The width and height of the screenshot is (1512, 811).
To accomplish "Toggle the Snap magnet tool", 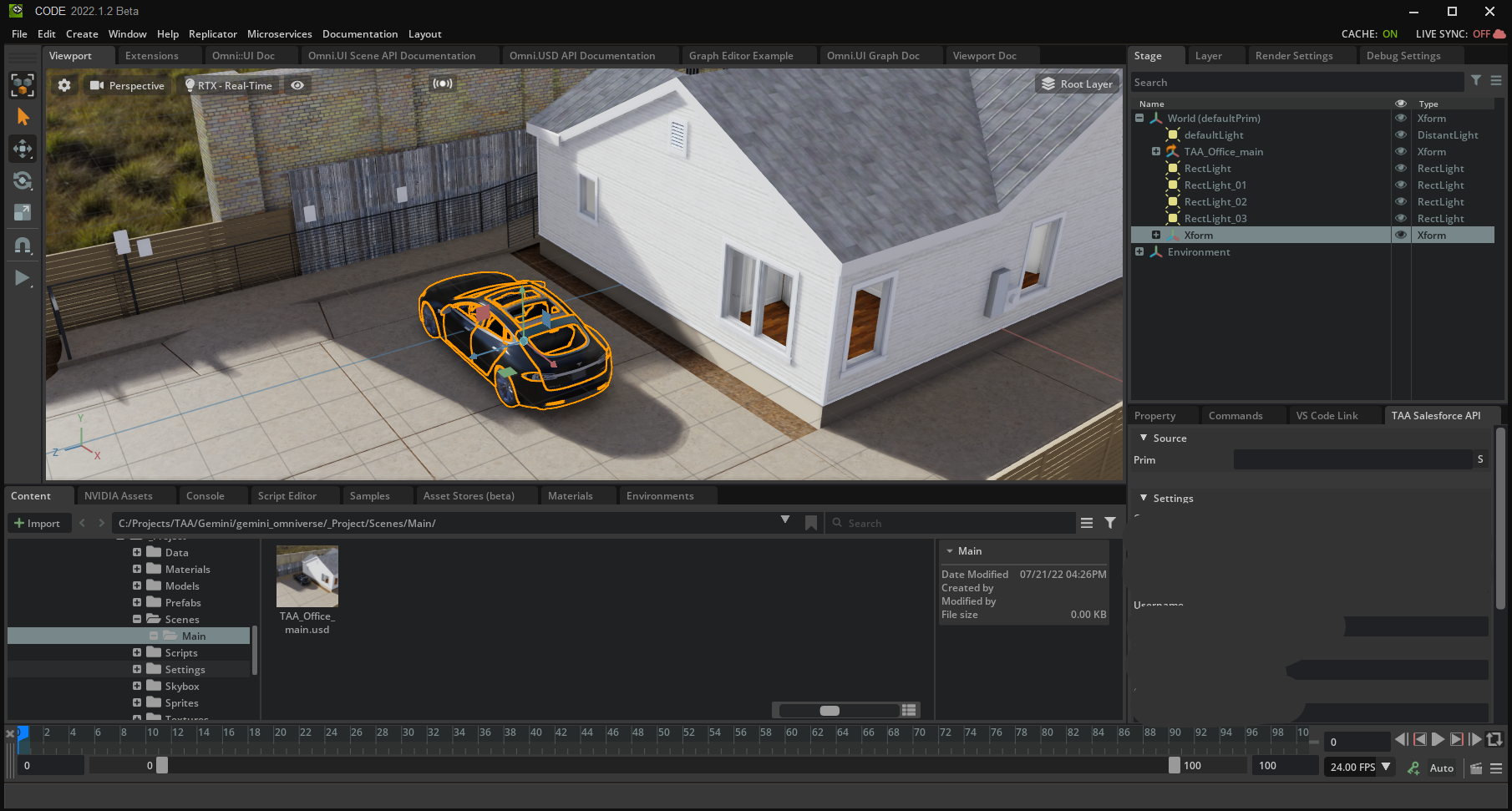I will 23,245.
